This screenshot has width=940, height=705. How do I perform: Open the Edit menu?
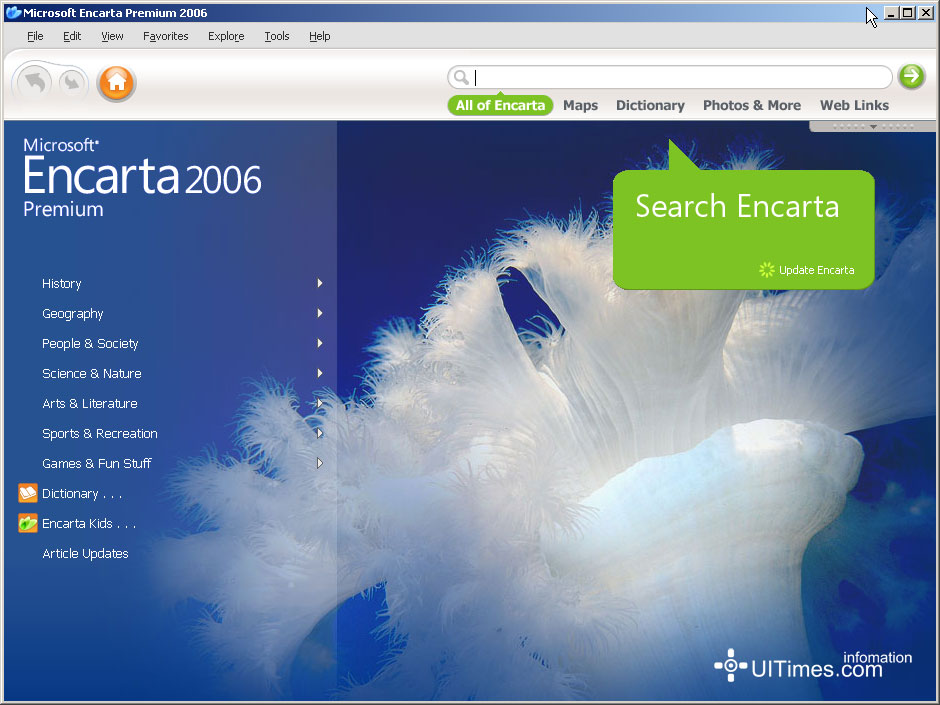click(x=72, y=36)
